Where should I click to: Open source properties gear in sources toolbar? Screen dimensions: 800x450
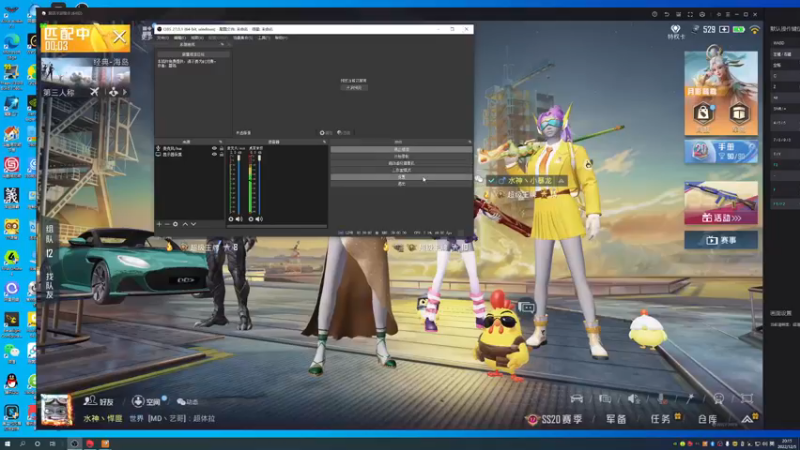pyautogui.click(x=176, y=224)
